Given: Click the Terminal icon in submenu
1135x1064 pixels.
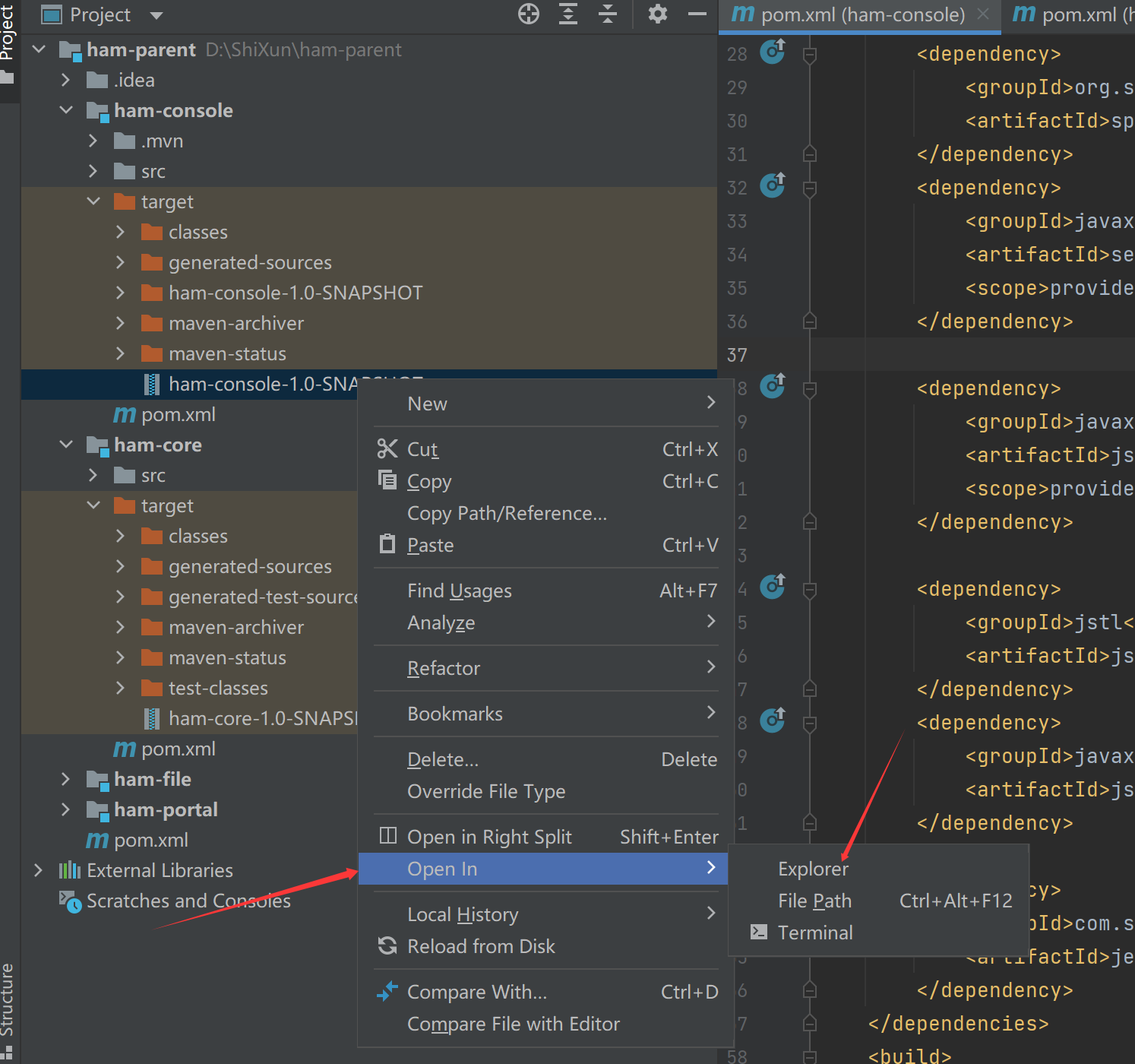Looking at the screenshot, I should coord(758,932).
